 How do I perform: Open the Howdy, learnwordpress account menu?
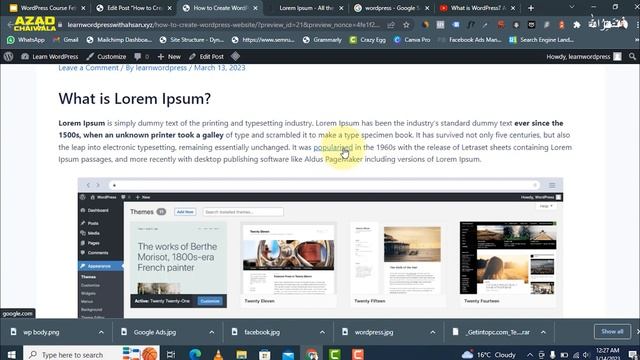[584, 57]
